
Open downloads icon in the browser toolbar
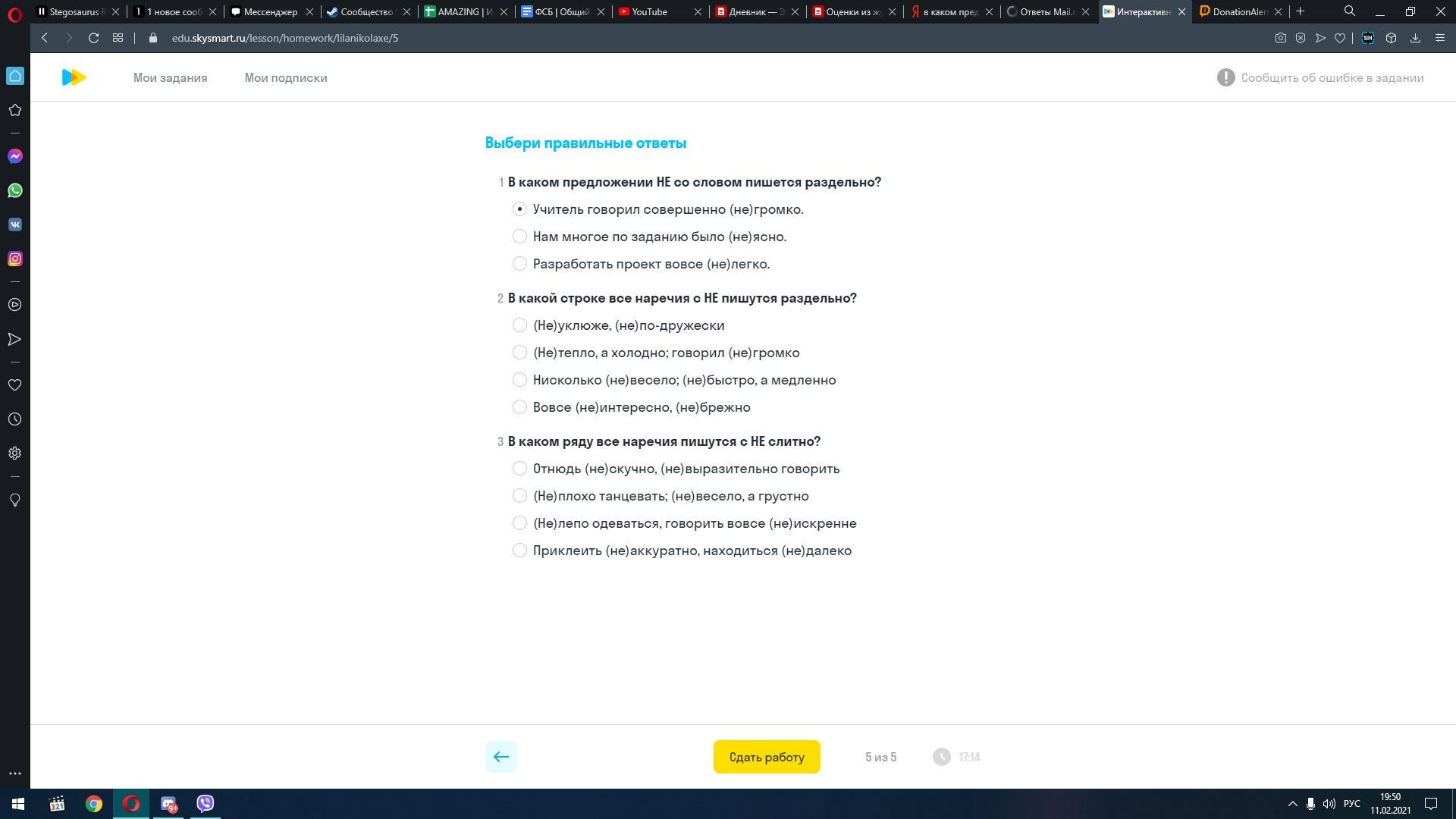(x=1415, y=38)
